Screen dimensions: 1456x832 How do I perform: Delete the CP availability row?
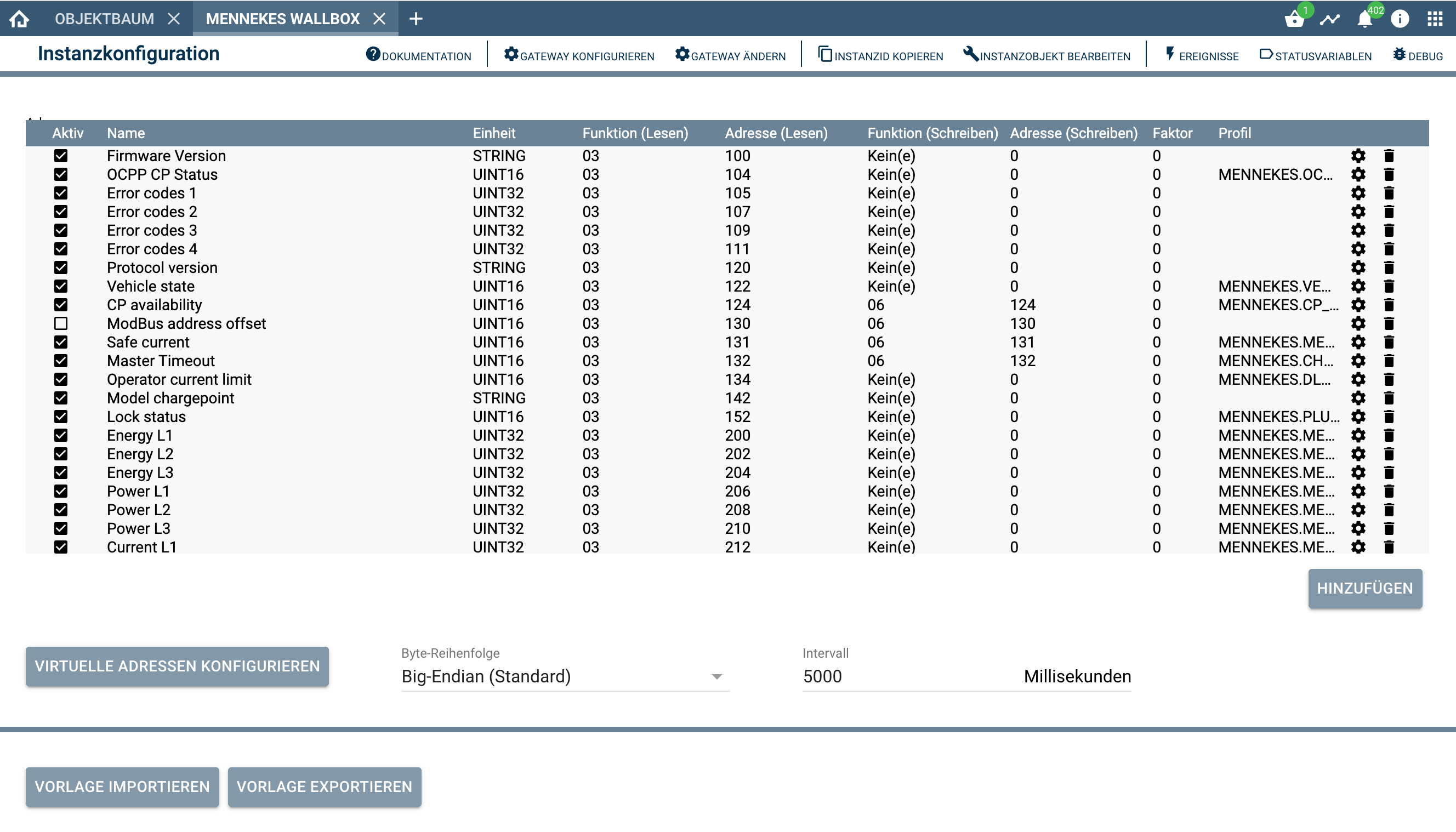click(x=1389, y=305)
